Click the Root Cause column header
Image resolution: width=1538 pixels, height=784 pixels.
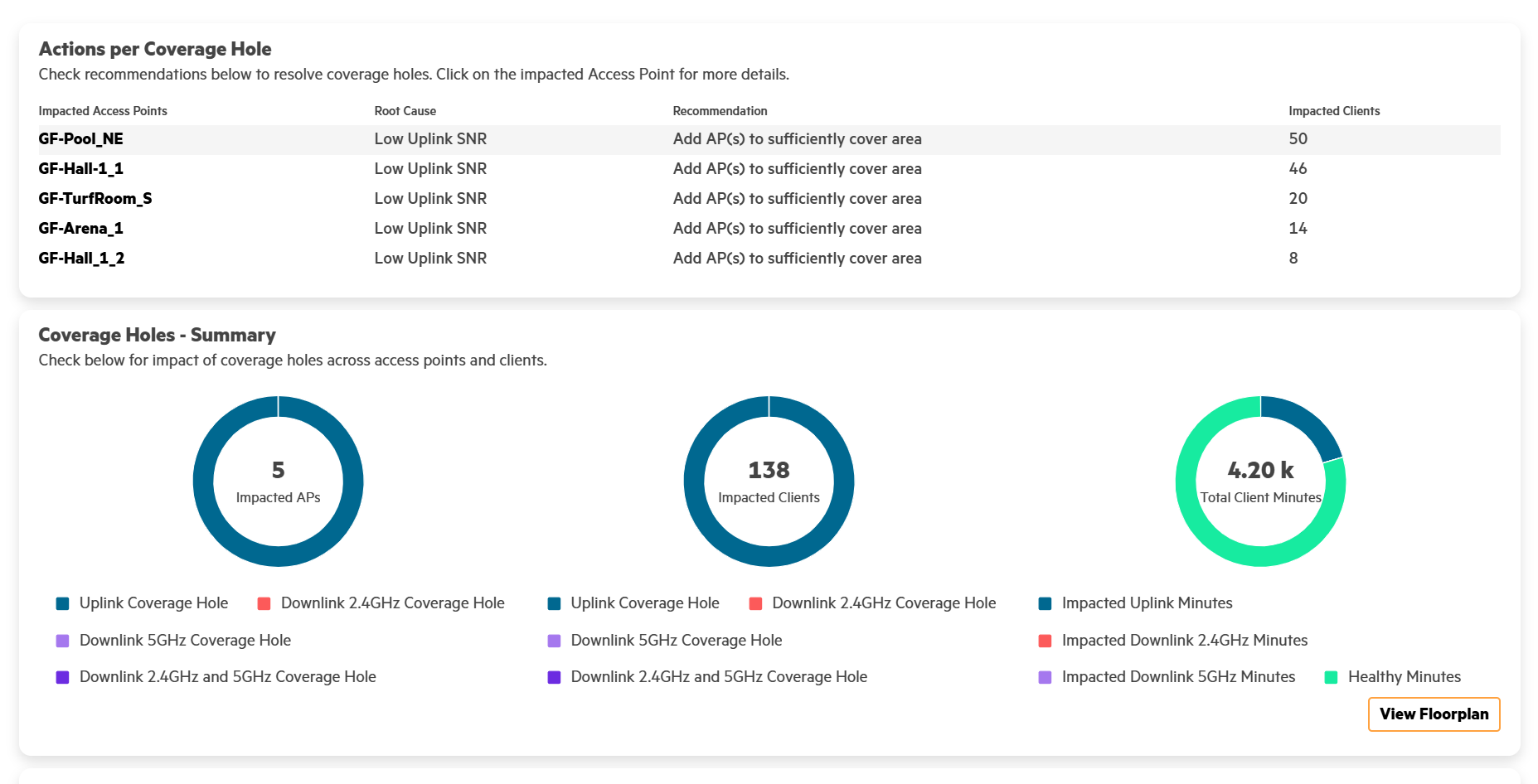pos(405,111)
